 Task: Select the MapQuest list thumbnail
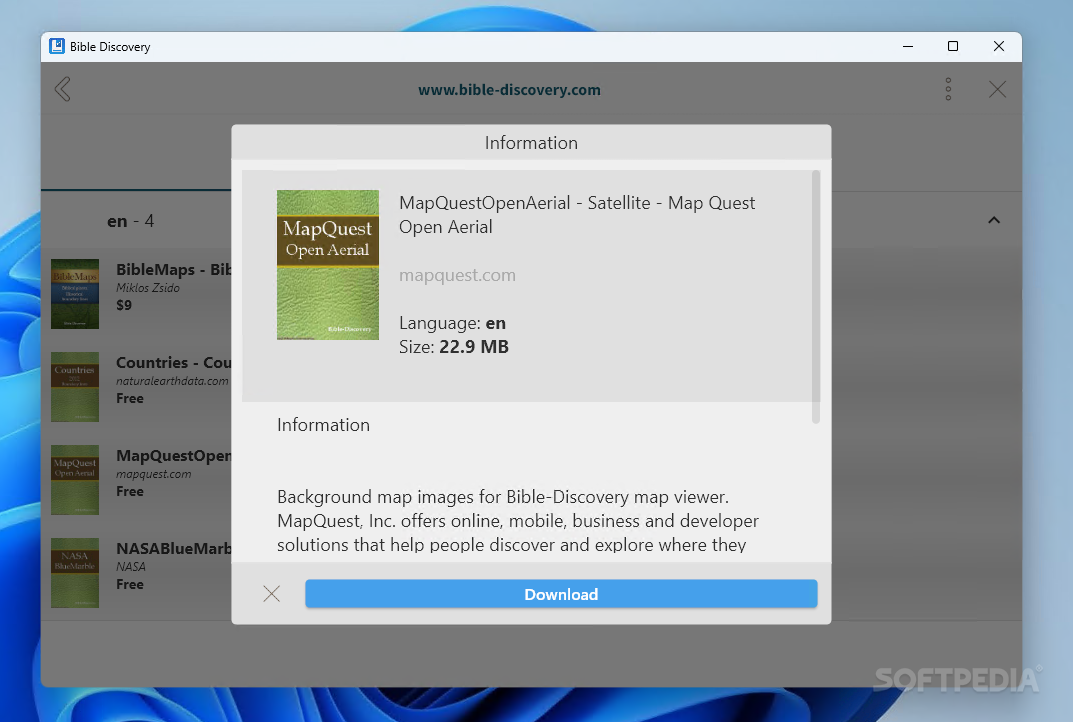tap(75, 480)
